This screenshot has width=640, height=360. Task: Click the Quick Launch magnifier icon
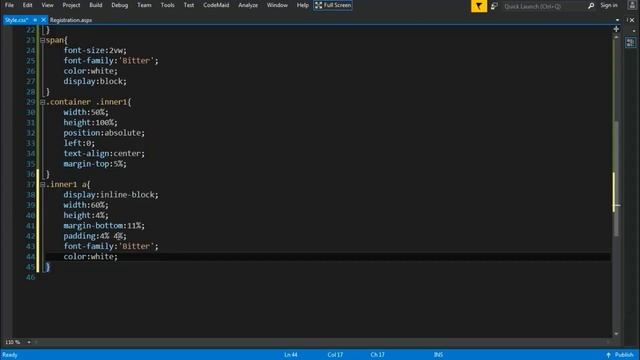click(591, 6)
